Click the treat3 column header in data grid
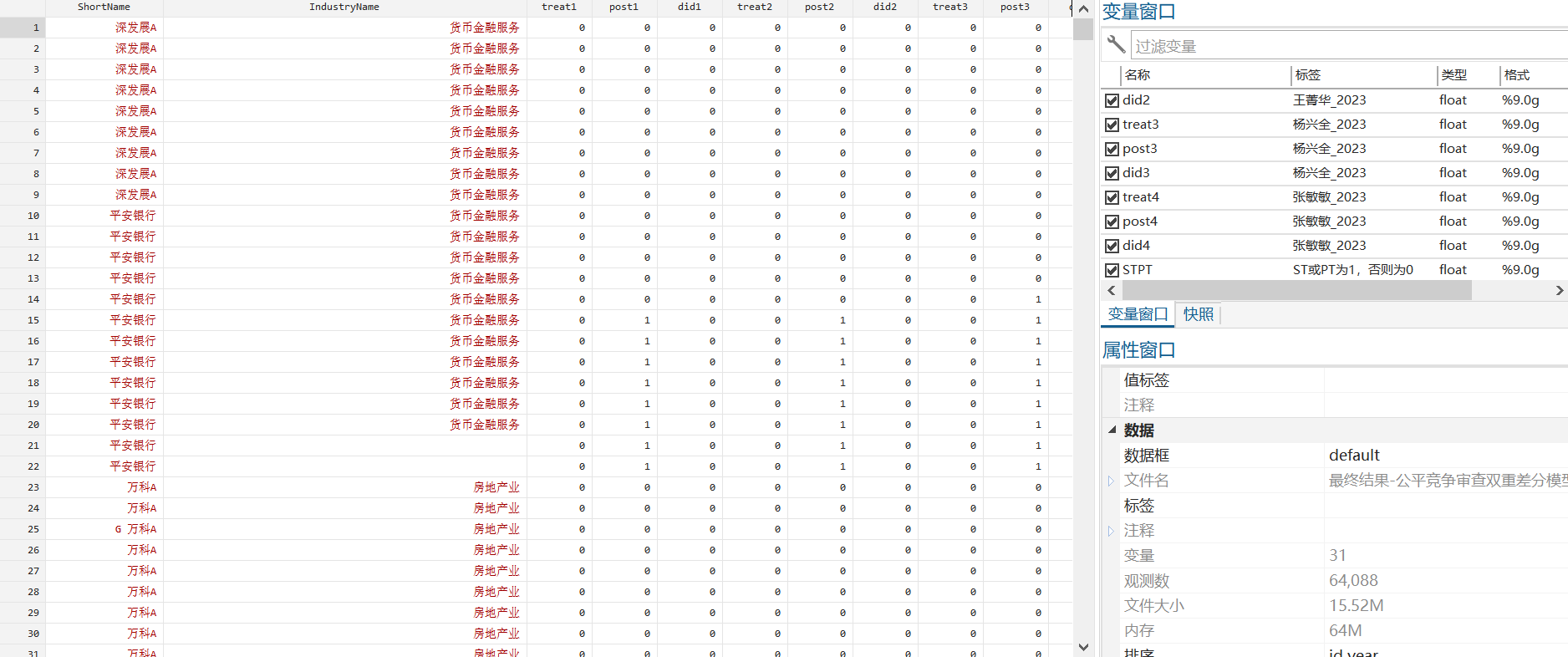Screen dimensions: 1568x657 (x=950, y=7)
